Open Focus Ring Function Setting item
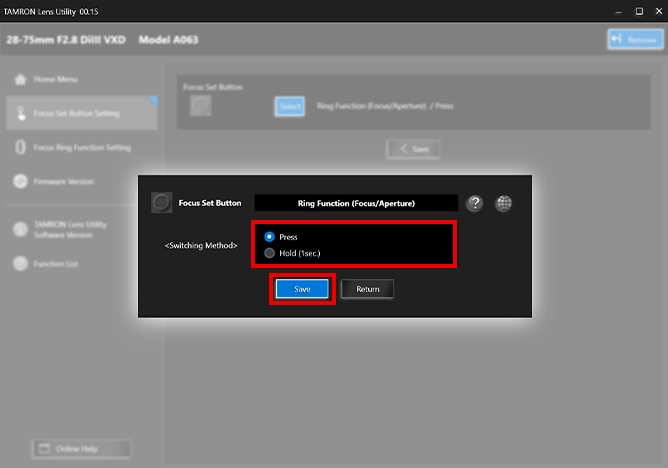The height and width of the screenshot is (468, 668). click(82, 147)
